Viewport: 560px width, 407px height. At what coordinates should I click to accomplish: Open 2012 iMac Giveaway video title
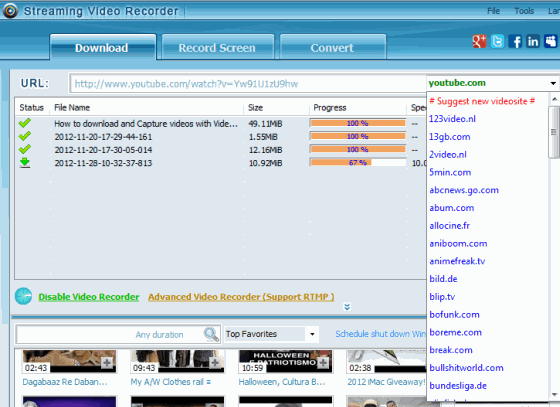click(386, 382)
